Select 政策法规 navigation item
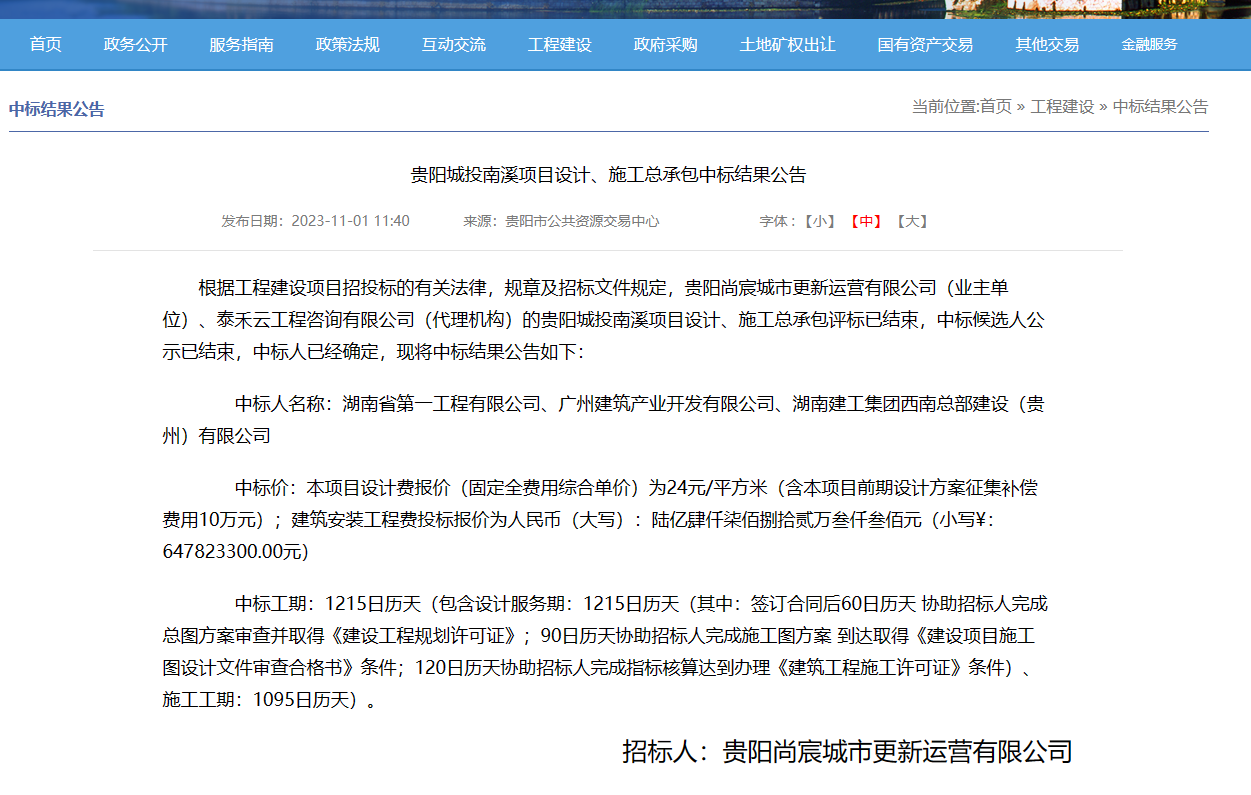 point(348,45)
